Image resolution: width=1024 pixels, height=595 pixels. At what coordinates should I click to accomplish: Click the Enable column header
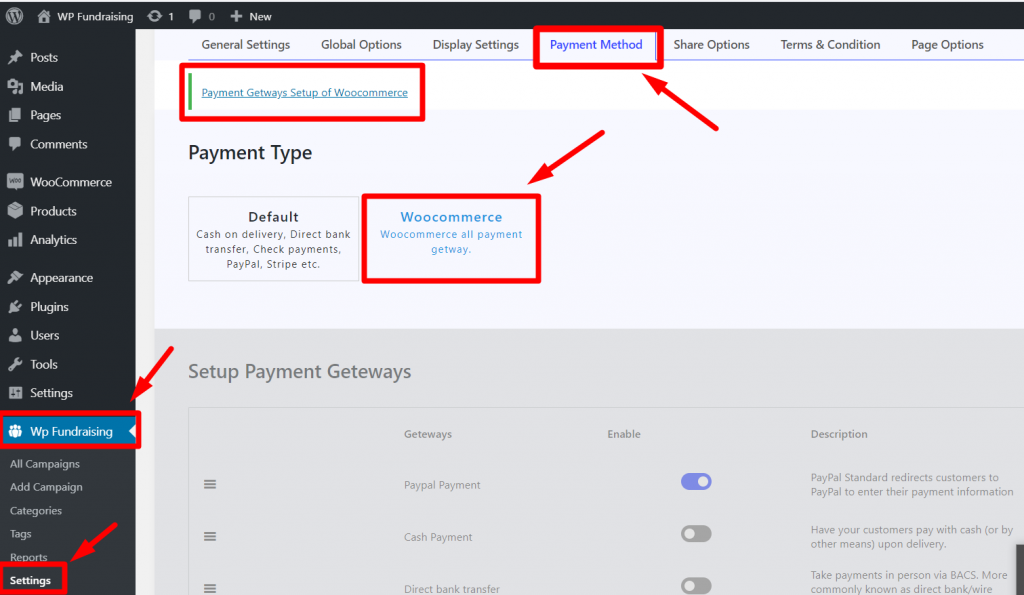[x=624, y=434]
